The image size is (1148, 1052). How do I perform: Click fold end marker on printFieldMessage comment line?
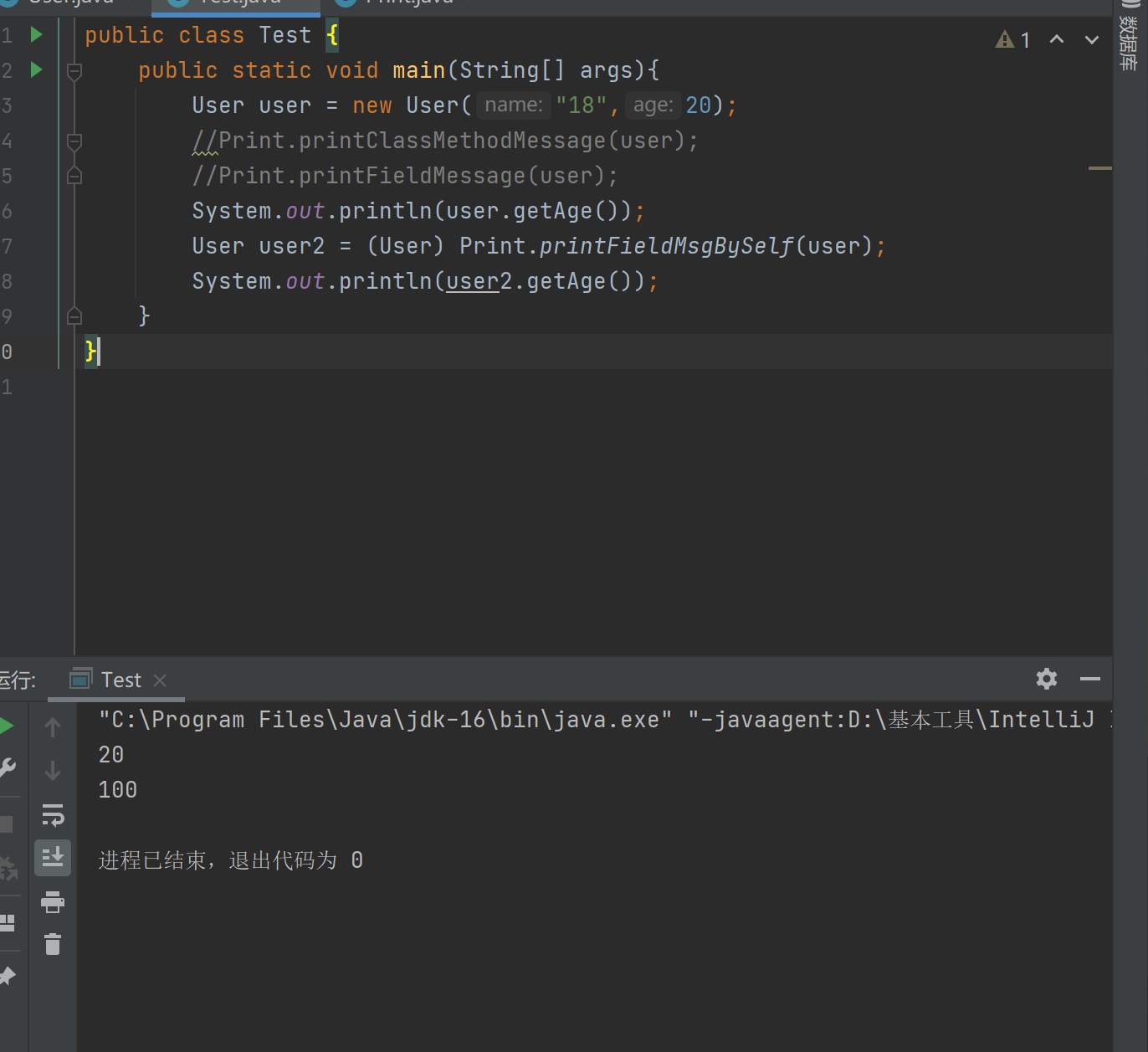(74, 176)
